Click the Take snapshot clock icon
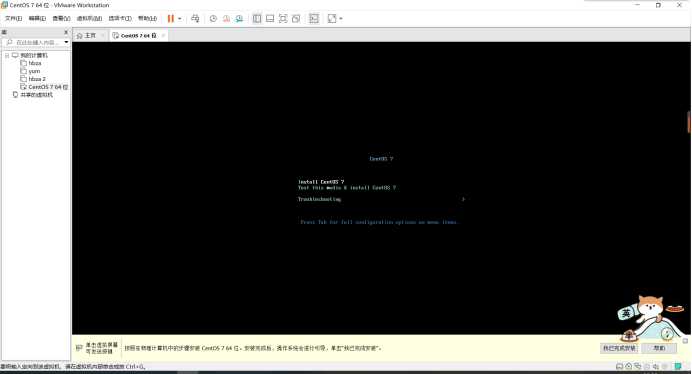This screenshot has height=374, width=692. (213, 18)
